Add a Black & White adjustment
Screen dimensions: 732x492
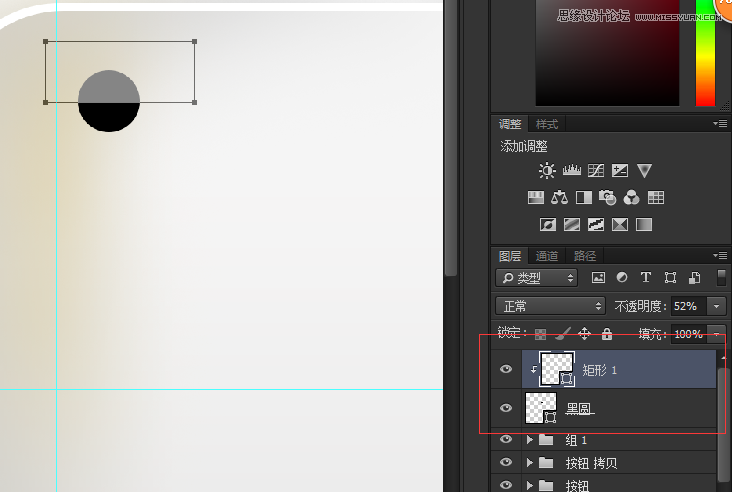pyautogui.click(x=584, y=197)
